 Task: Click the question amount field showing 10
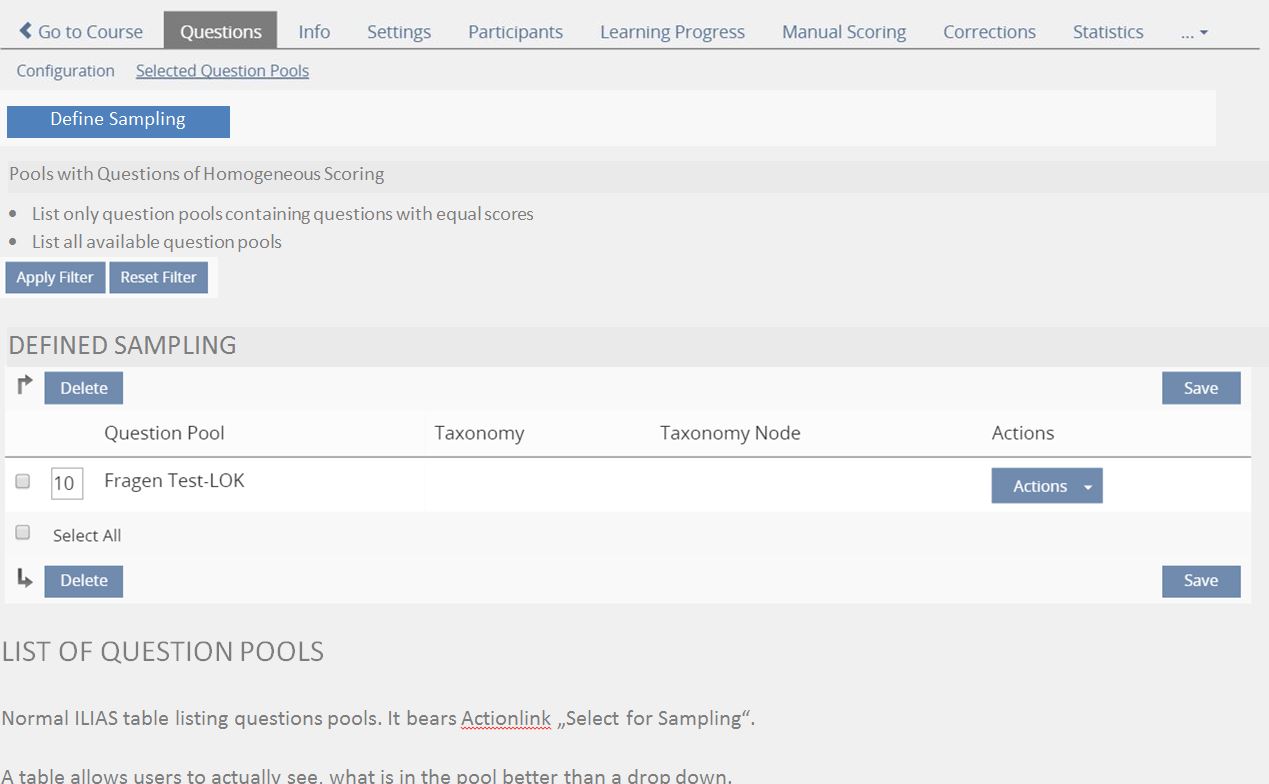coord(65,483)
